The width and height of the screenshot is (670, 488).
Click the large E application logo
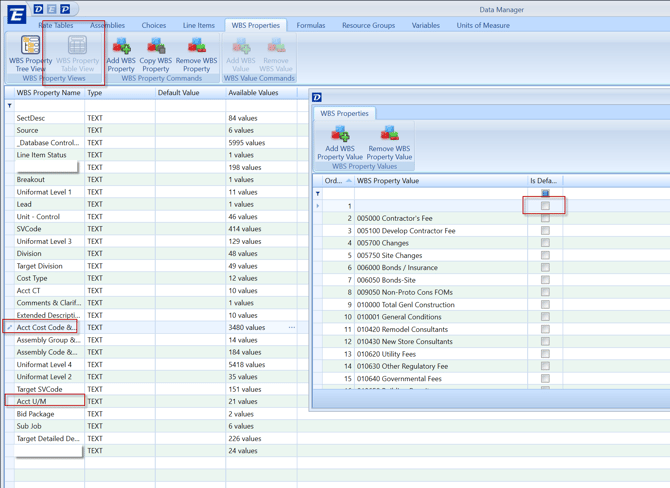click(x=16, y=14)
